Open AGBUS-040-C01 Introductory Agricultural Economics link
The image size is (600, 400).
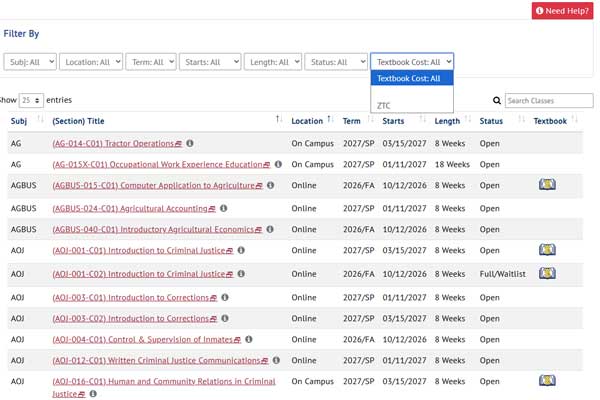pyautogui.click(x=157, y=229)
